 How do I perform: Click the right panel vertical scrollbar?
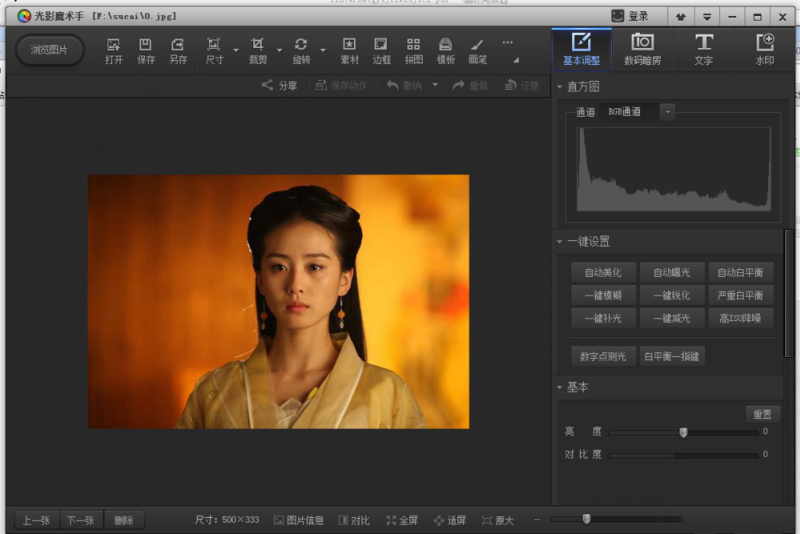tap(789, 293)
